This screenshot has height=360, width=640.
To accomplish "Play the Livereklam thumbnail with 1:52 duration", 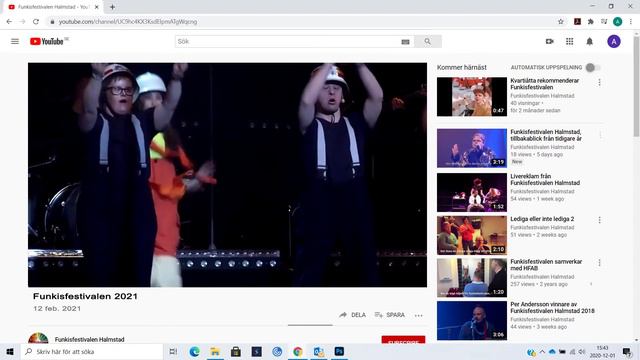I will [x=472, y=192].
